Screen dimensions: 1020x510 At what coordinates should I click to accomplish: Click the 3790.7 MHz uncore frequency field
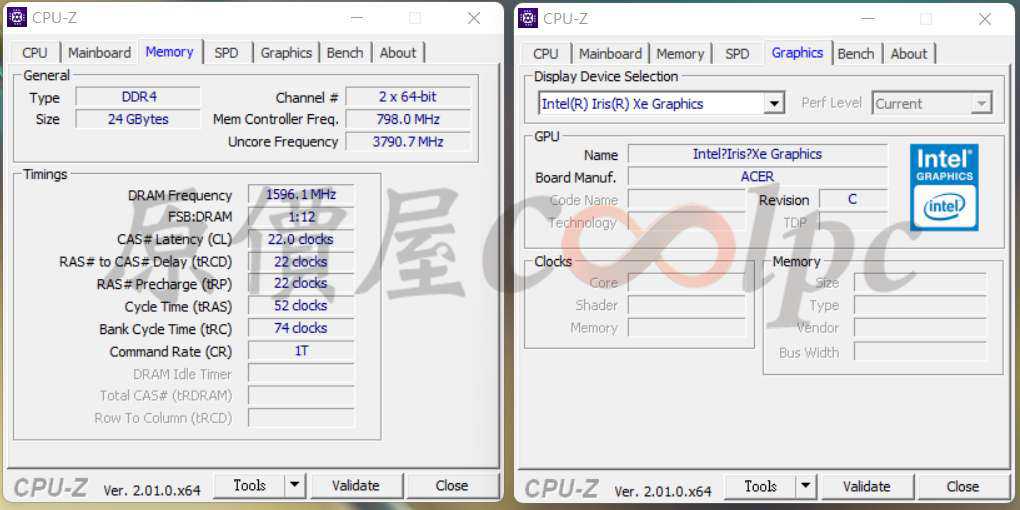tap(408, 141)
